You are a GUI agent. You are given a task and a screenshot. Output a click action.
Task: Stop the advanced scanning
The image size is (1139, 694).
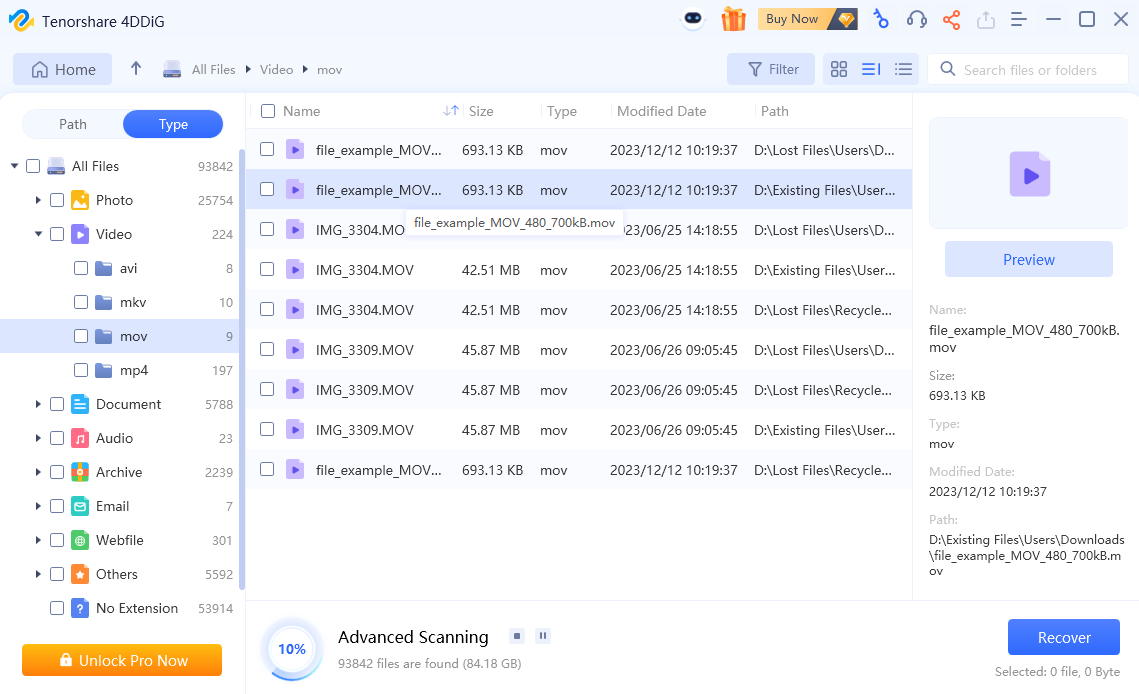[x=517, y=637]
